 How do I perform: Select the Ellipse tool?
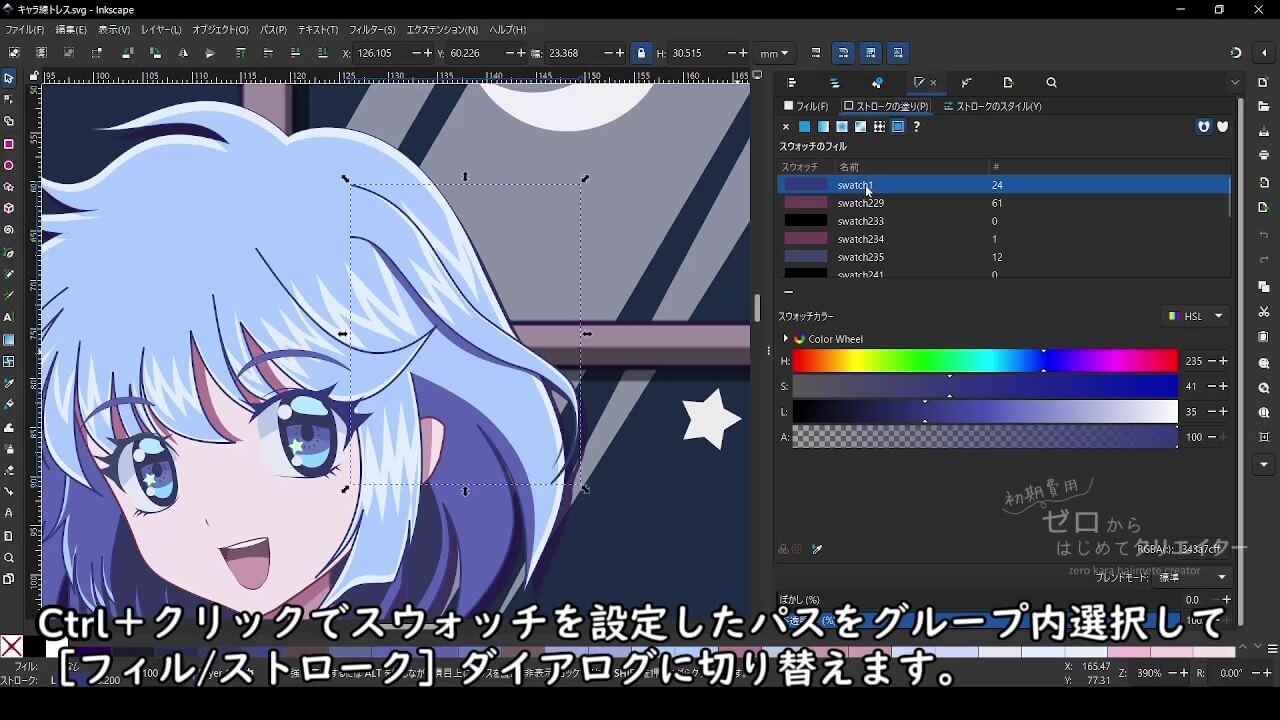pos(9,166)
